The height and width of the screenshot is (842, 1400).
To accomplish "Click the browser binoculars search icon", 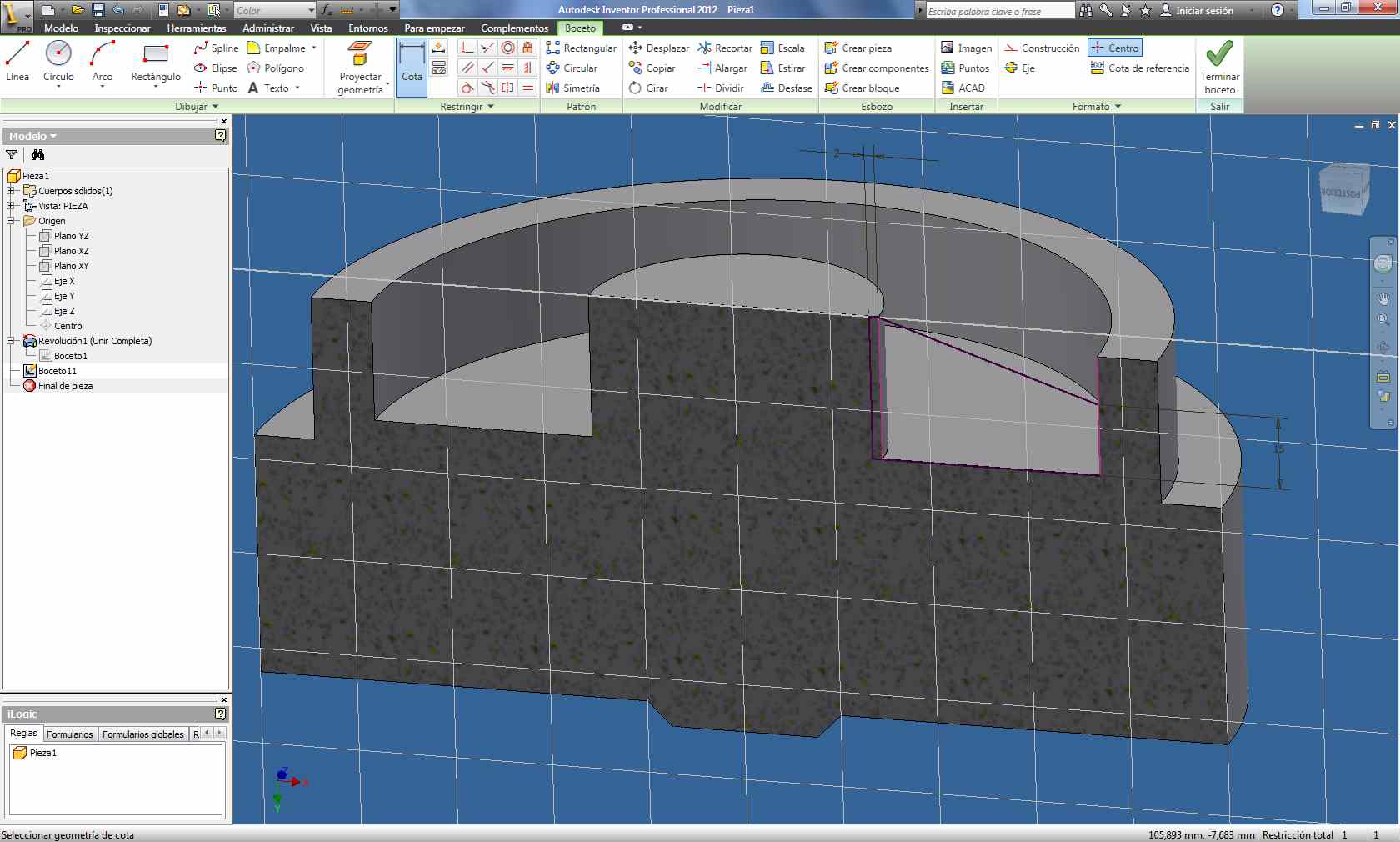I will [x=37, y=154].
